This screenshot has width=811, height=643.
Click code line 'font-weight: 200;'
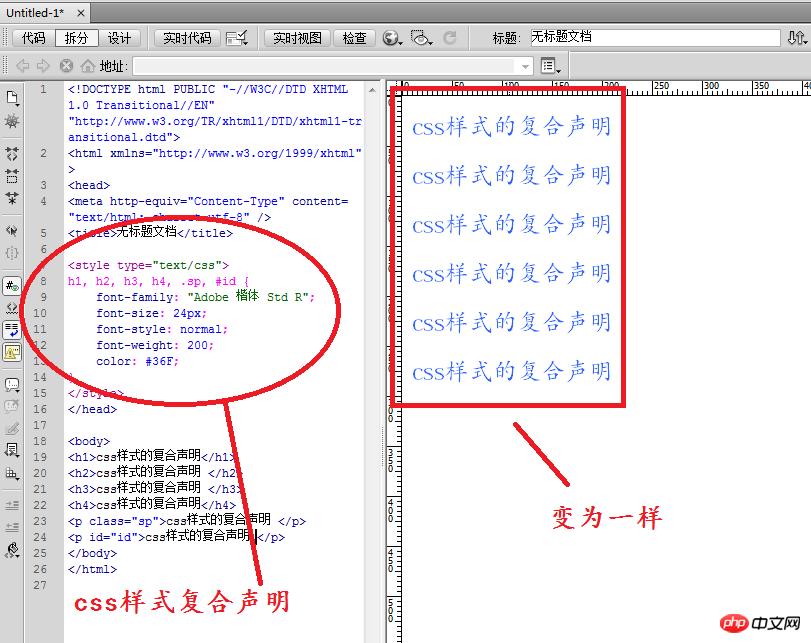(155, 345)
